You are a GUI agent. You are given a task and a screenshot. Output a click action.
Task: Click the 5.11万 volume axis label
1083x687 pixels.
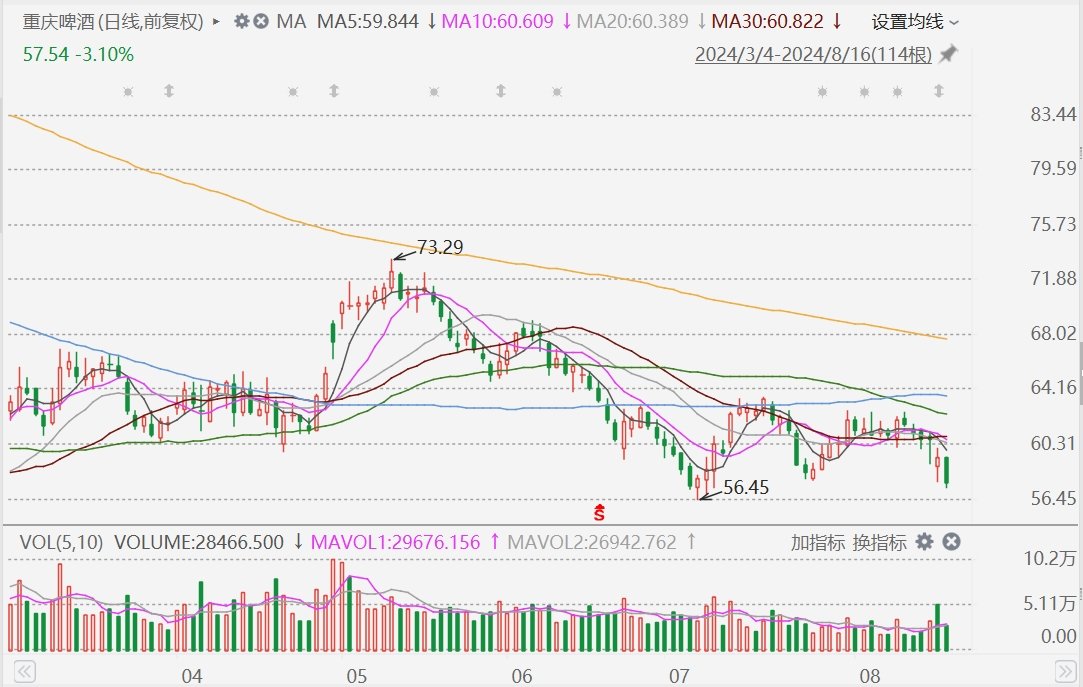point(1050,603)
